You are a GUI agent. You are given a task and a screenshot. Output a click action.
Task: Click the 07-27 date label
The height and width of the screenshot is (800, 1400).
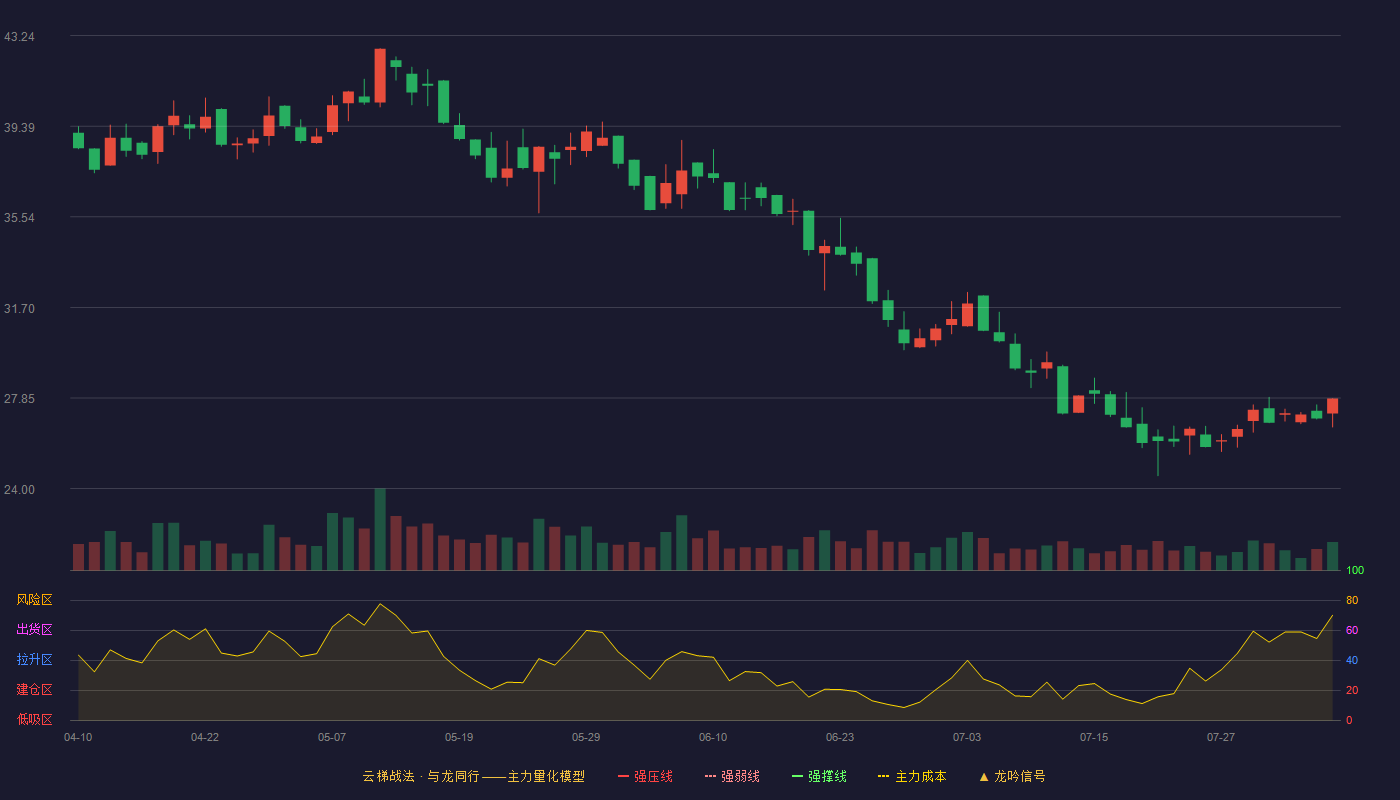click(1221, 737)
